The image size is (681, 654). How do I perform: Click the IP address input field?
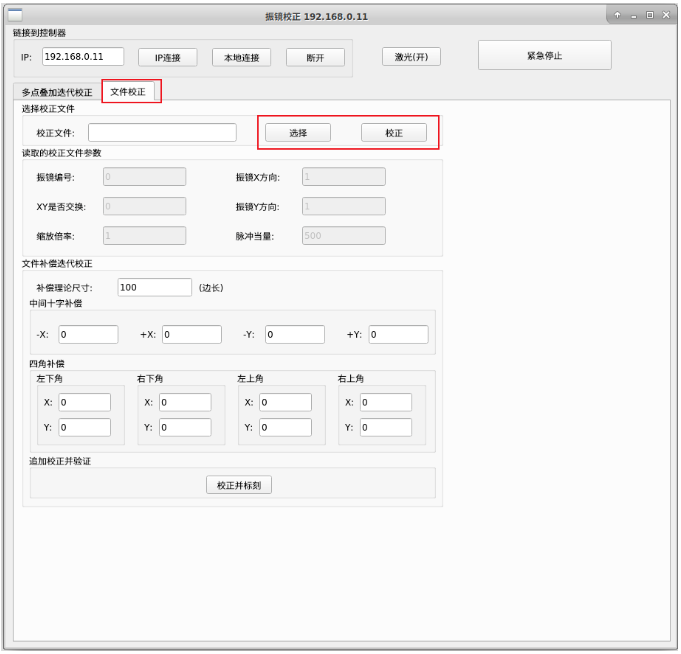(x=83, y=57)
